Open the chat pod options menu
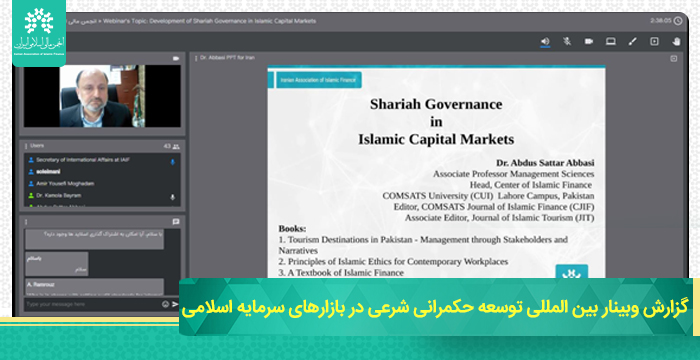This screenshot has height=360, width=700. 26,222
